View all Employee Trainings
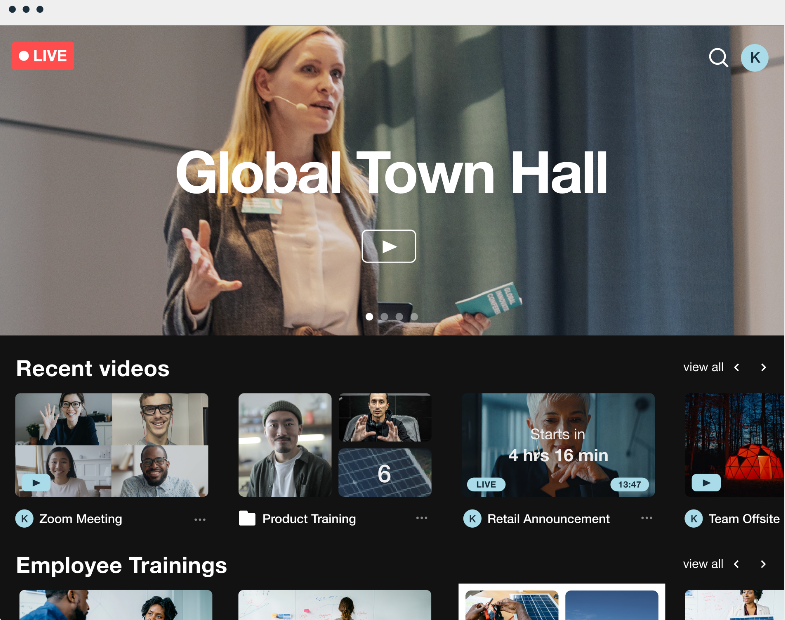This screenshot has width=785, height=620. (x=703, y=564)
